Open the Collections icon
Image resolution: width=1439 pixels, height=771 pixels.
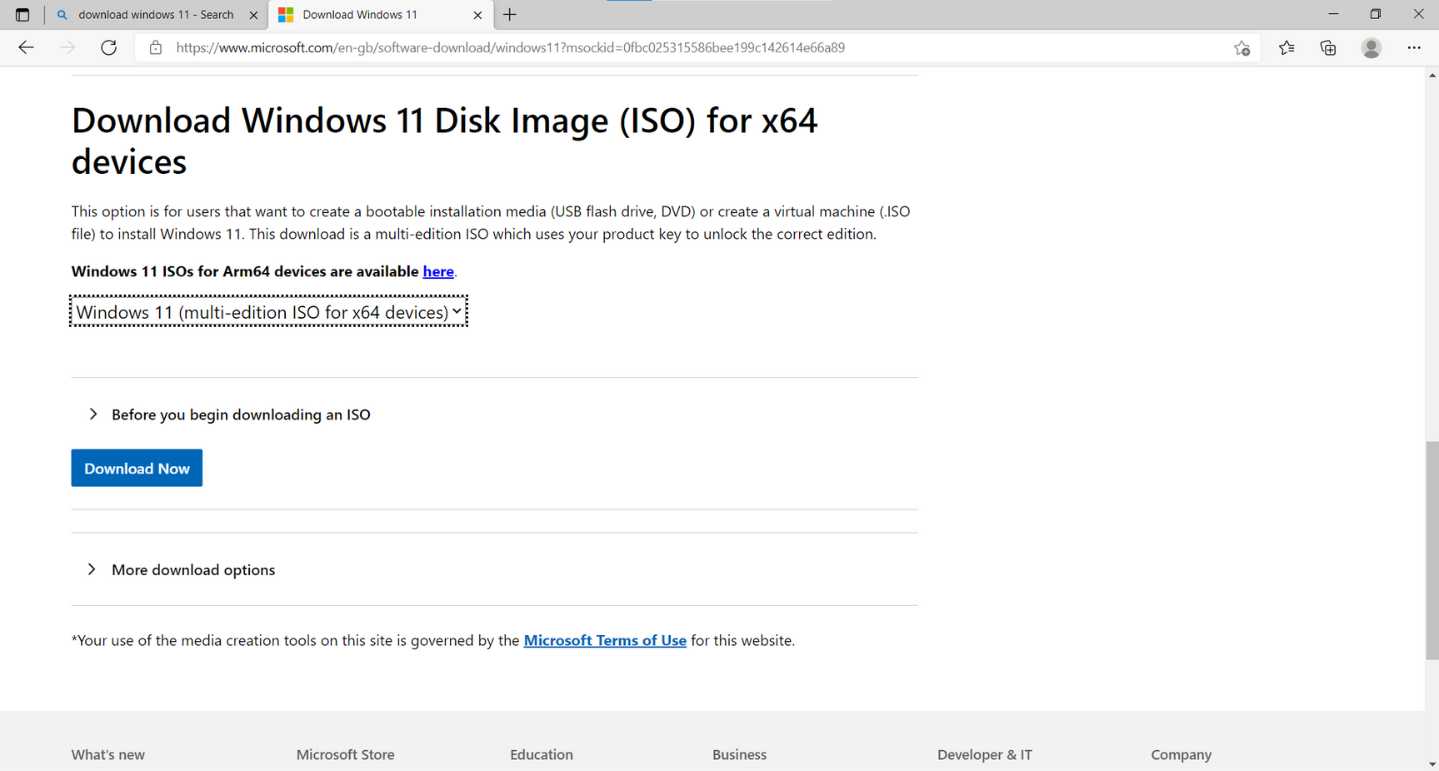1328,48
